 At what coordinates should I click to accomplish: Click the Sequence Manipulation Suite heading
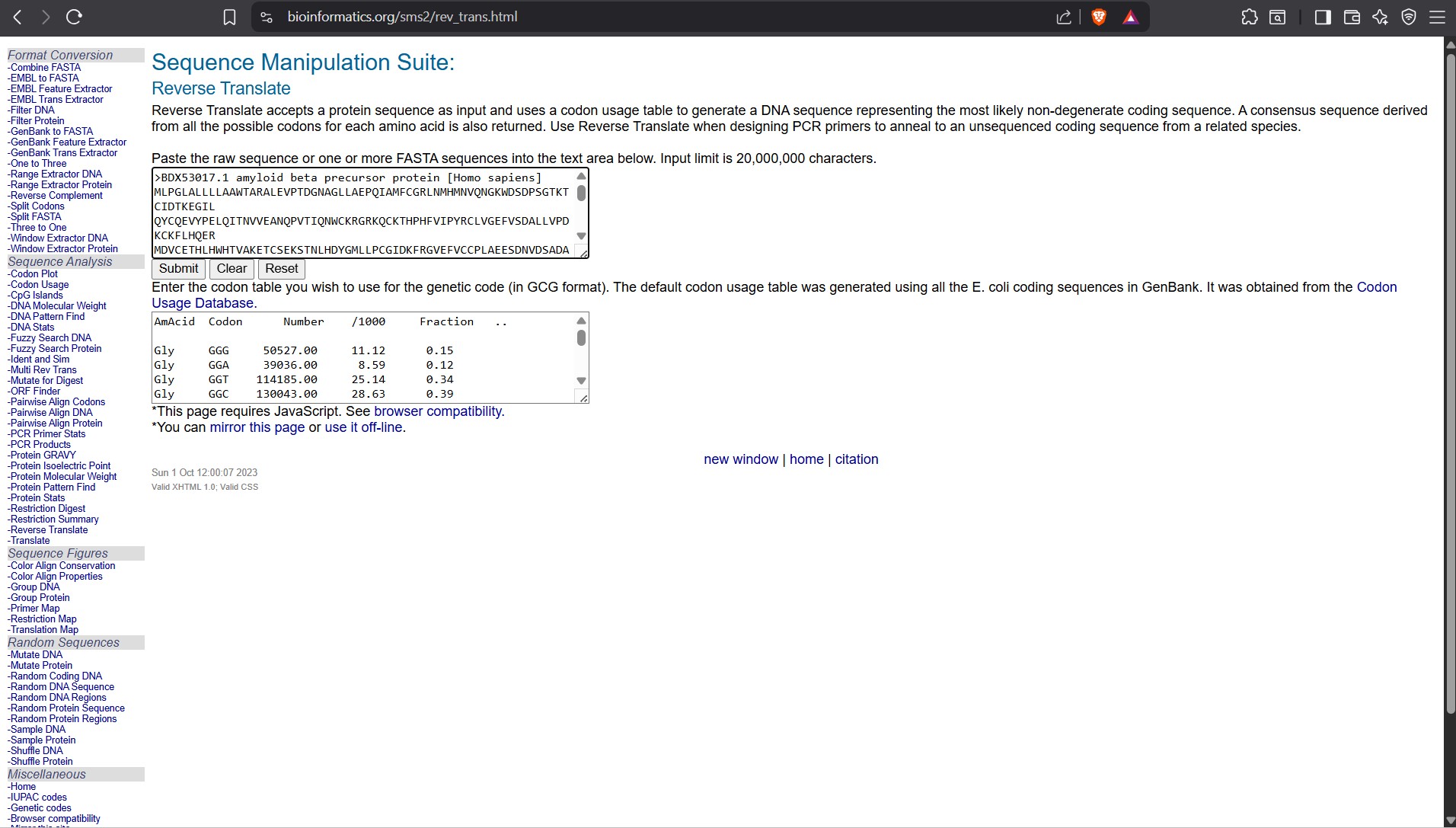coord(303,62)
